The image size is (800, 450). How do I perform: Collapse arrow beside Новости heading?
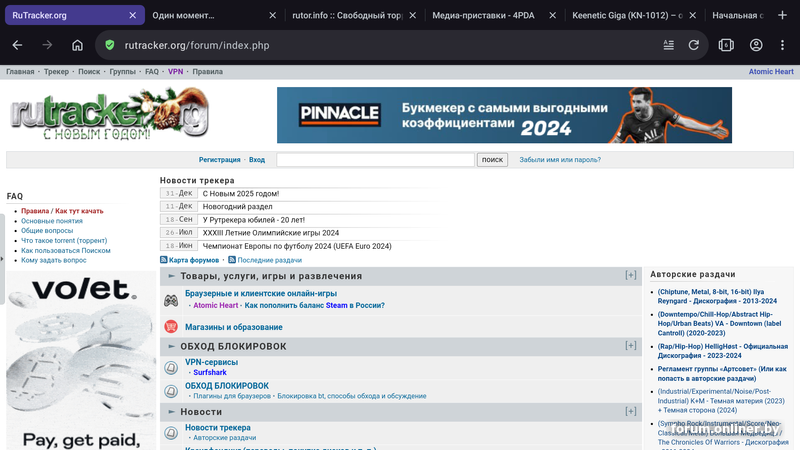[x=171, y=412]
